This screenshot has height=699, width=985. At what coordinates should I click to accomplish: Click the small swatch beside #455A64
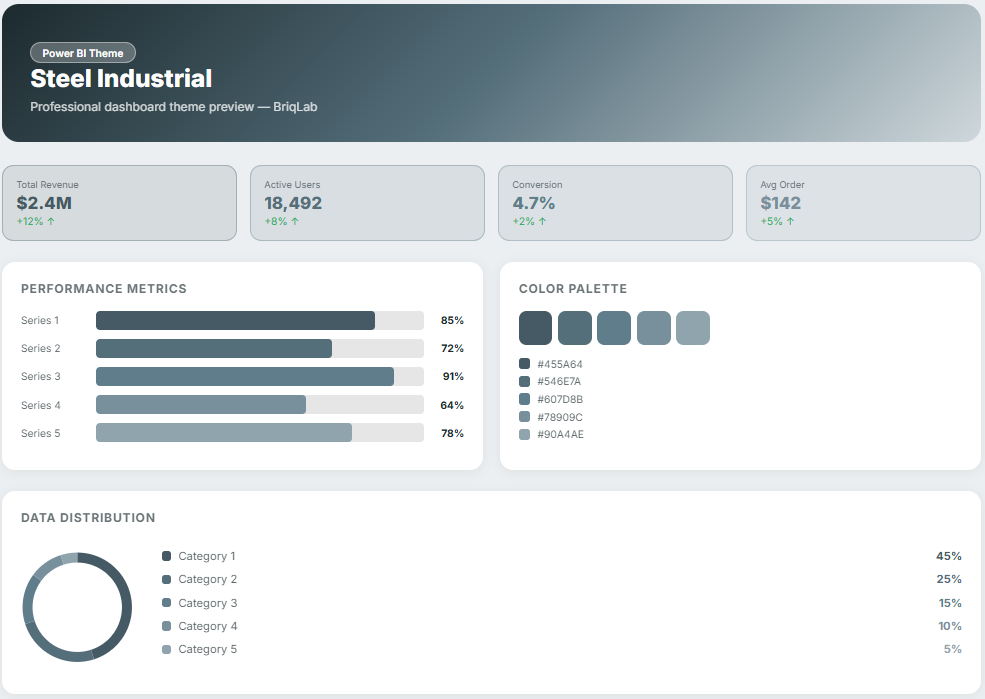pos(524,364)
